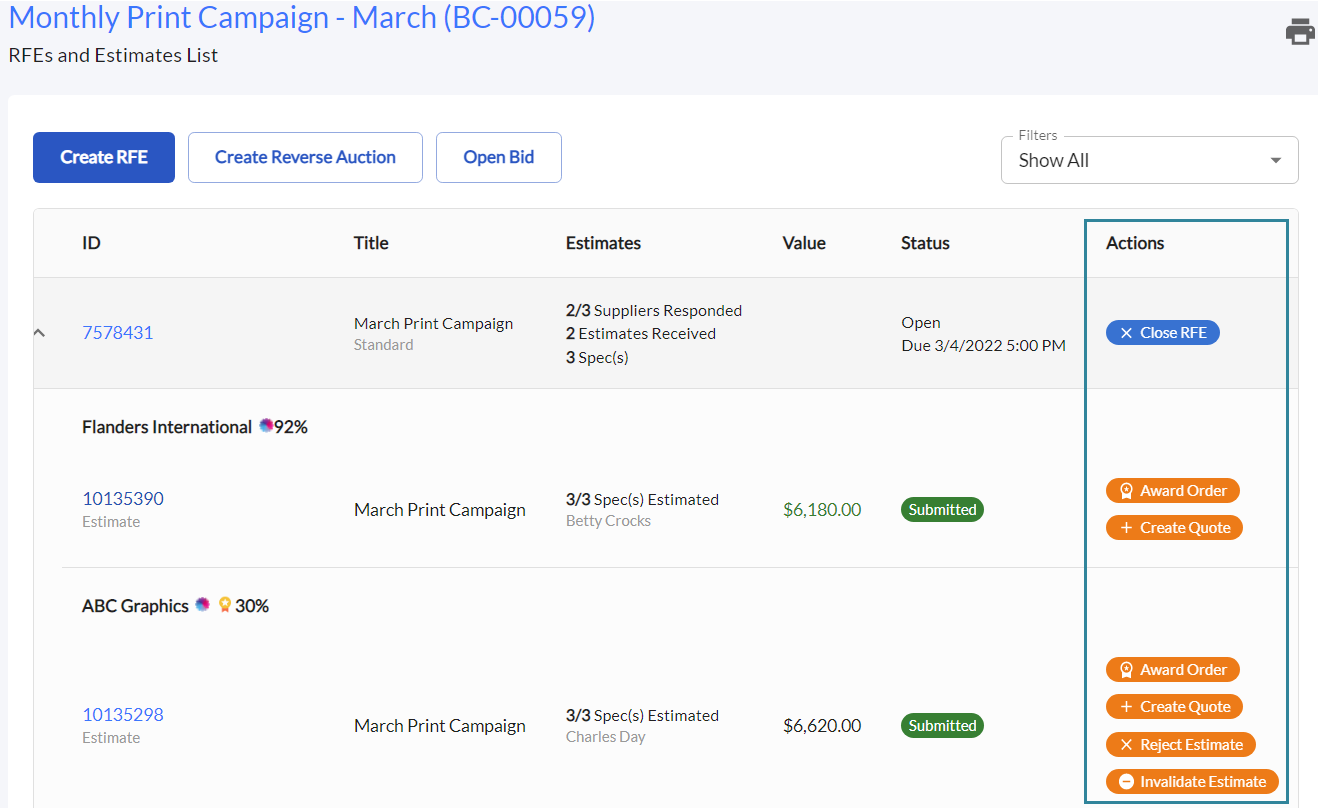Click the Reject Estimate button
Viewport: 1318px width, 808px height.
coord(1181,744)
